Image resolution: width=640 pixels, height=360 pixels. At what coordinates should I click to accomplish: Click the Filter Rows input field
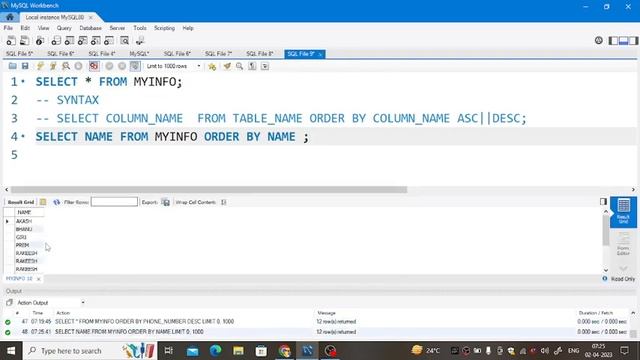[114, 202]
